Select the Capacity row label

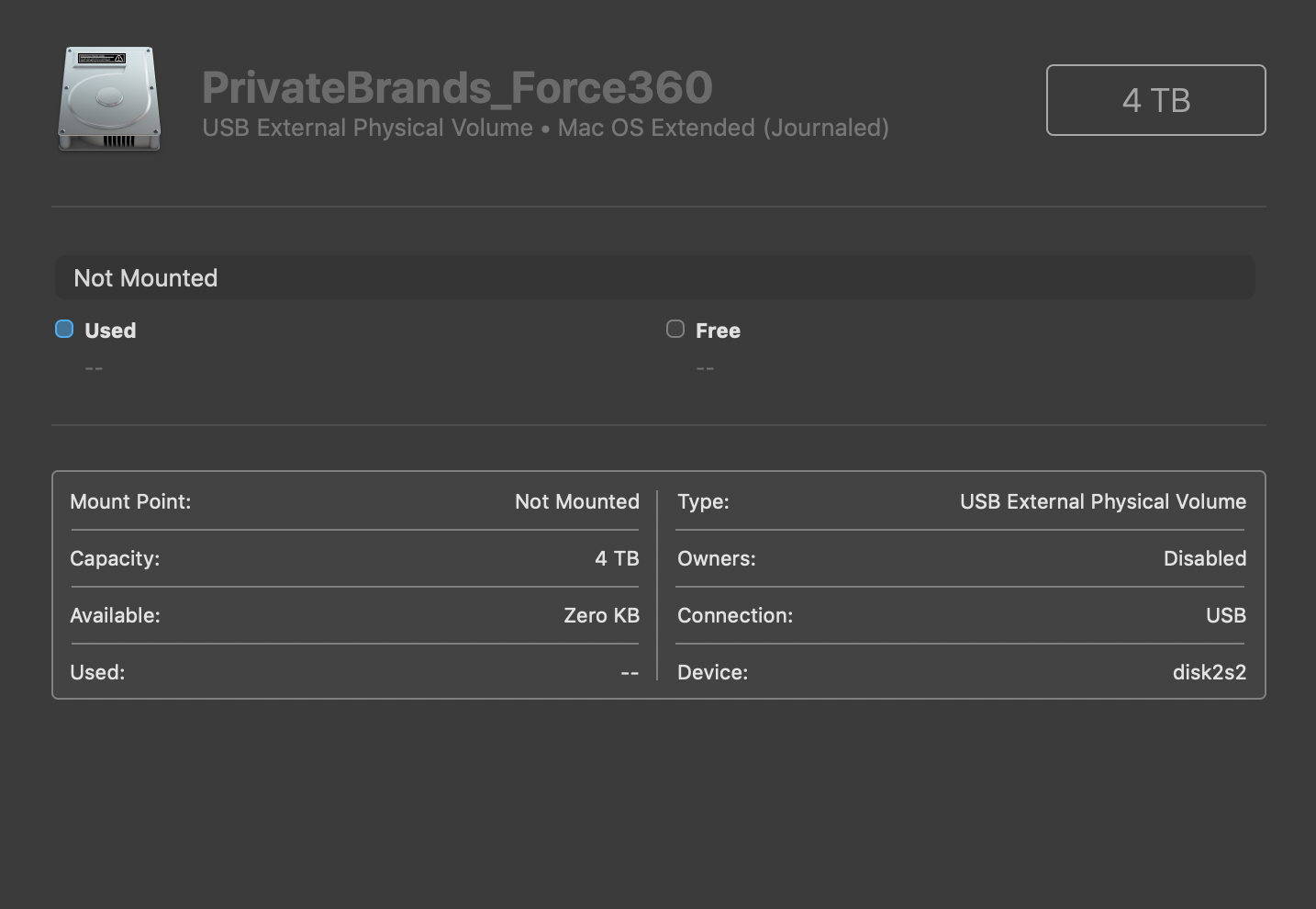point(115,558)
